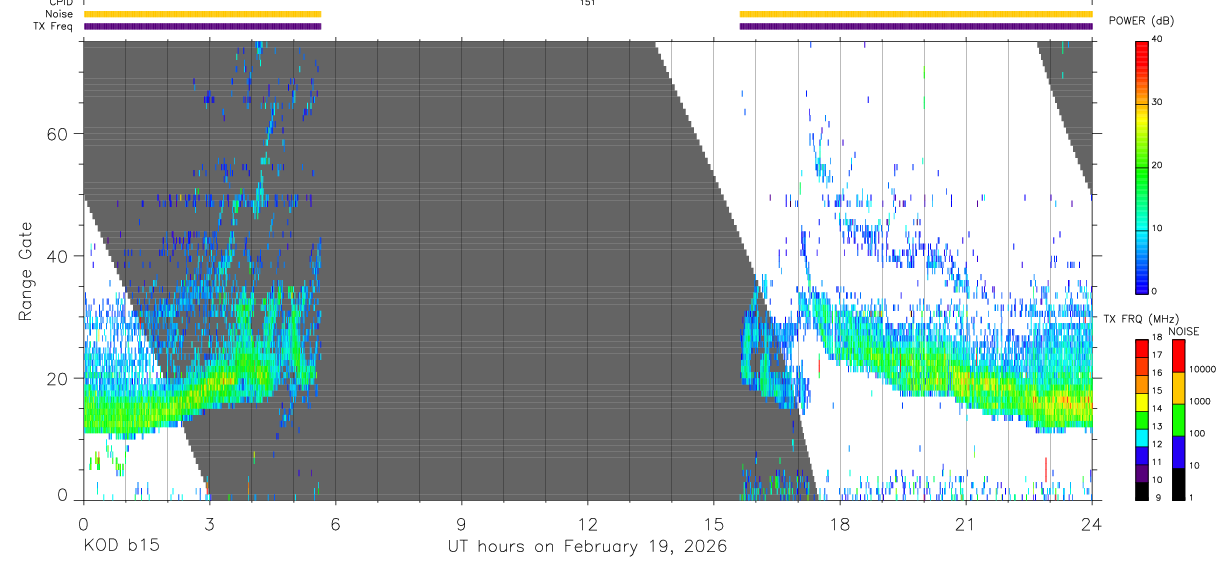
Task: Click the x-axis hour label '15'
Action: (x=714, y=524)
